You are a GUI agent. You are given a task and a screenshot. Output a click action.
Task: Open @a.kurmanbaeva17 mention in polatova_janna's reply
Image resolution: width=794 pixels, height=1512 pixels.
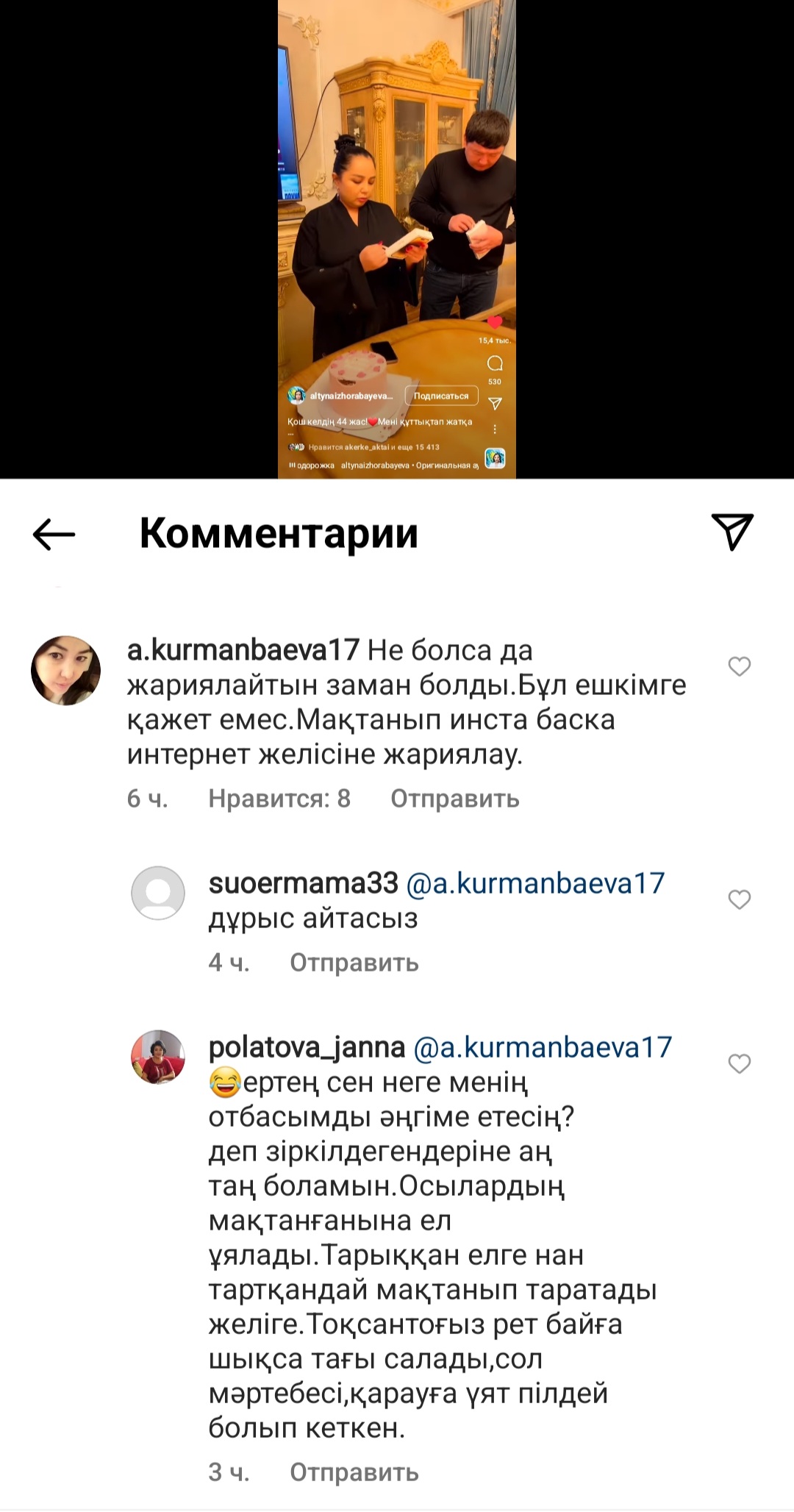[x=543, y=1047]
